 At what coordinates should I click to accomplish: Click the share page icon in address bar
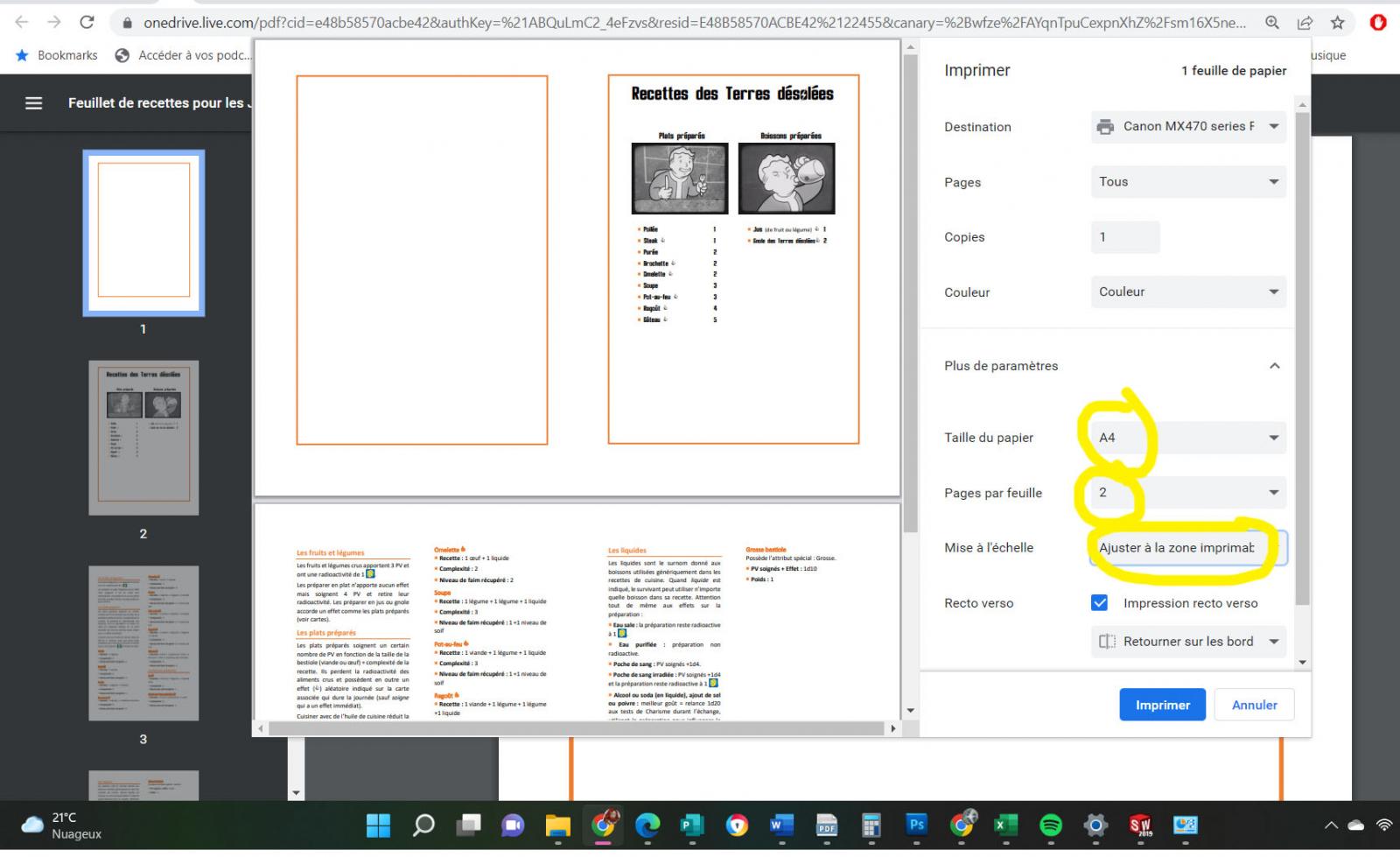coord(1305,23)
